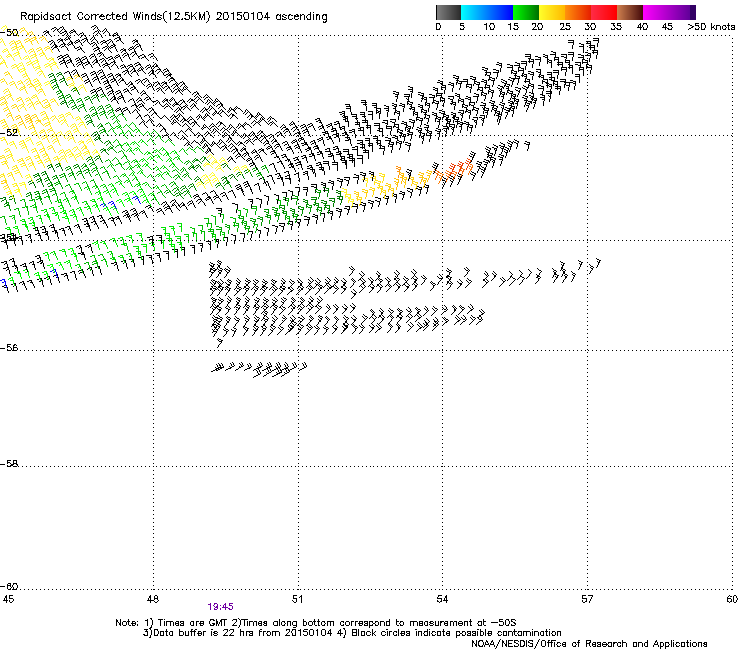Viewport: 740px width, 650px height.
Task: Click the NOAA/NESDIS credit text
Action: (x=589, y=644)
